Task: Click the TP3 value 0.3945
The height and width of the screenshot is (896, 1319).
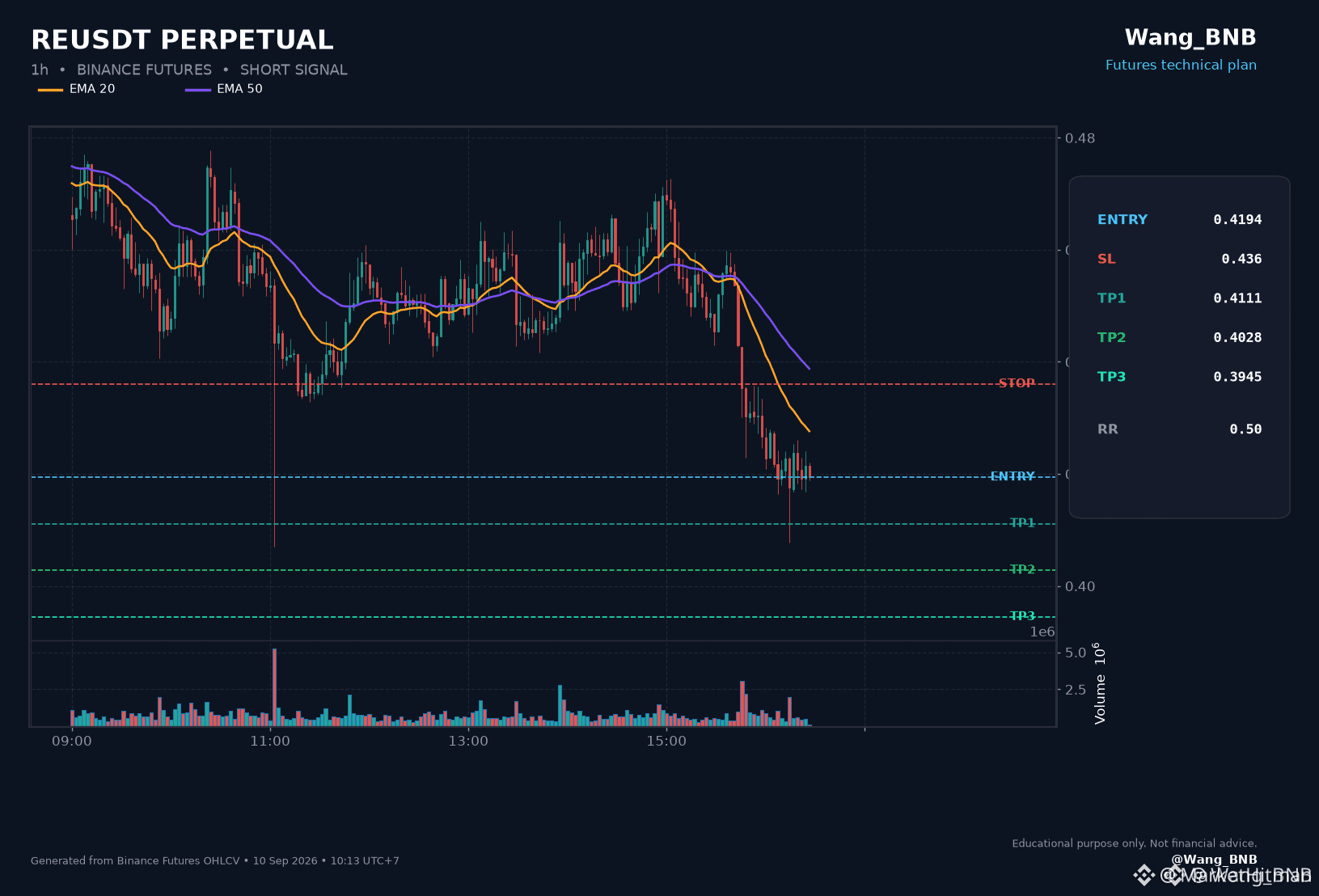Action: [1237, 377]
